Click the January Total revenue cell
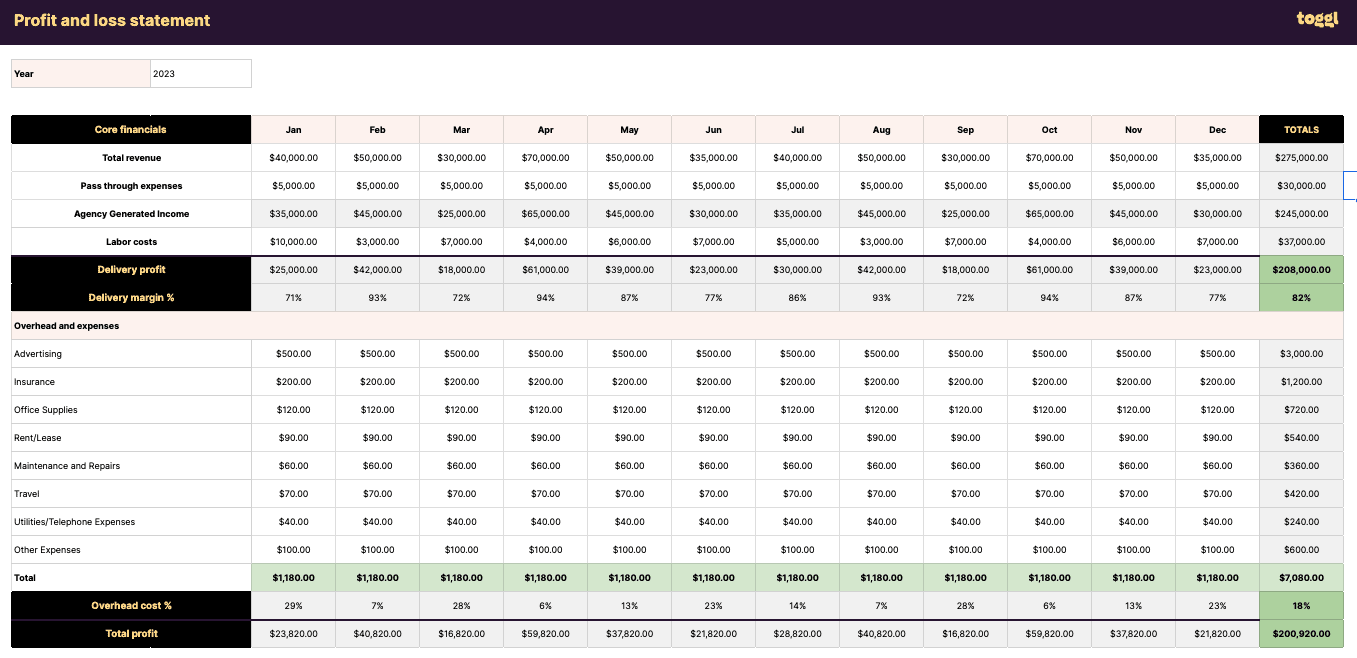 [x=293, y=158]
